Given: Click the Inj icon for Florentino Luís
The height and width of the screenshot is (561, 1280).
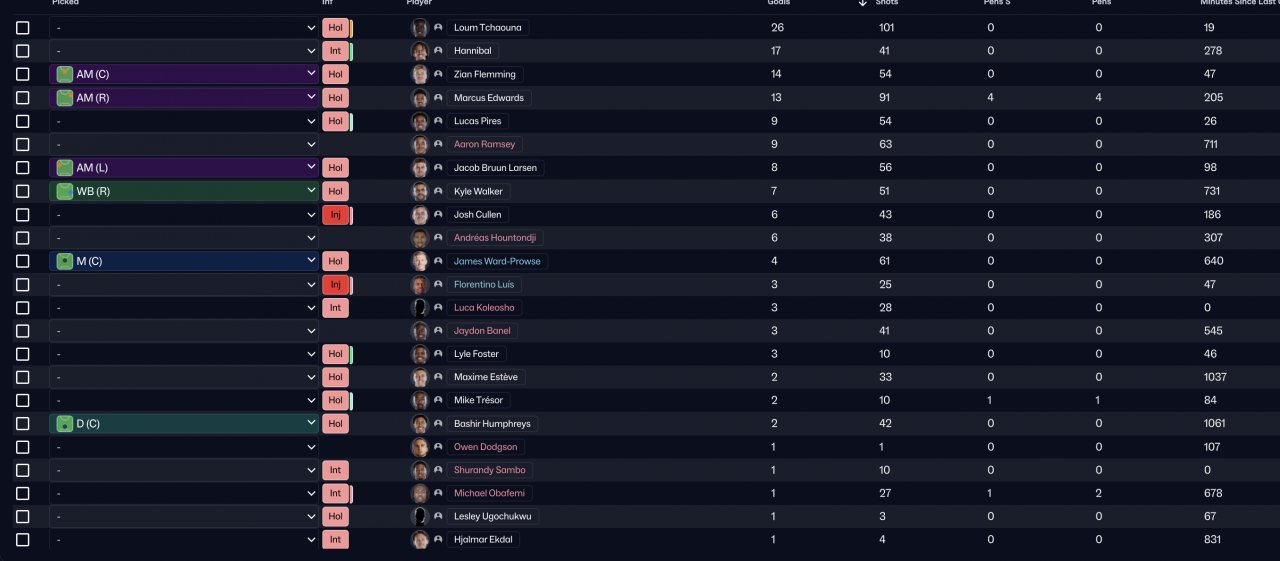Looking at the screenshot, I should click(335, 285).
